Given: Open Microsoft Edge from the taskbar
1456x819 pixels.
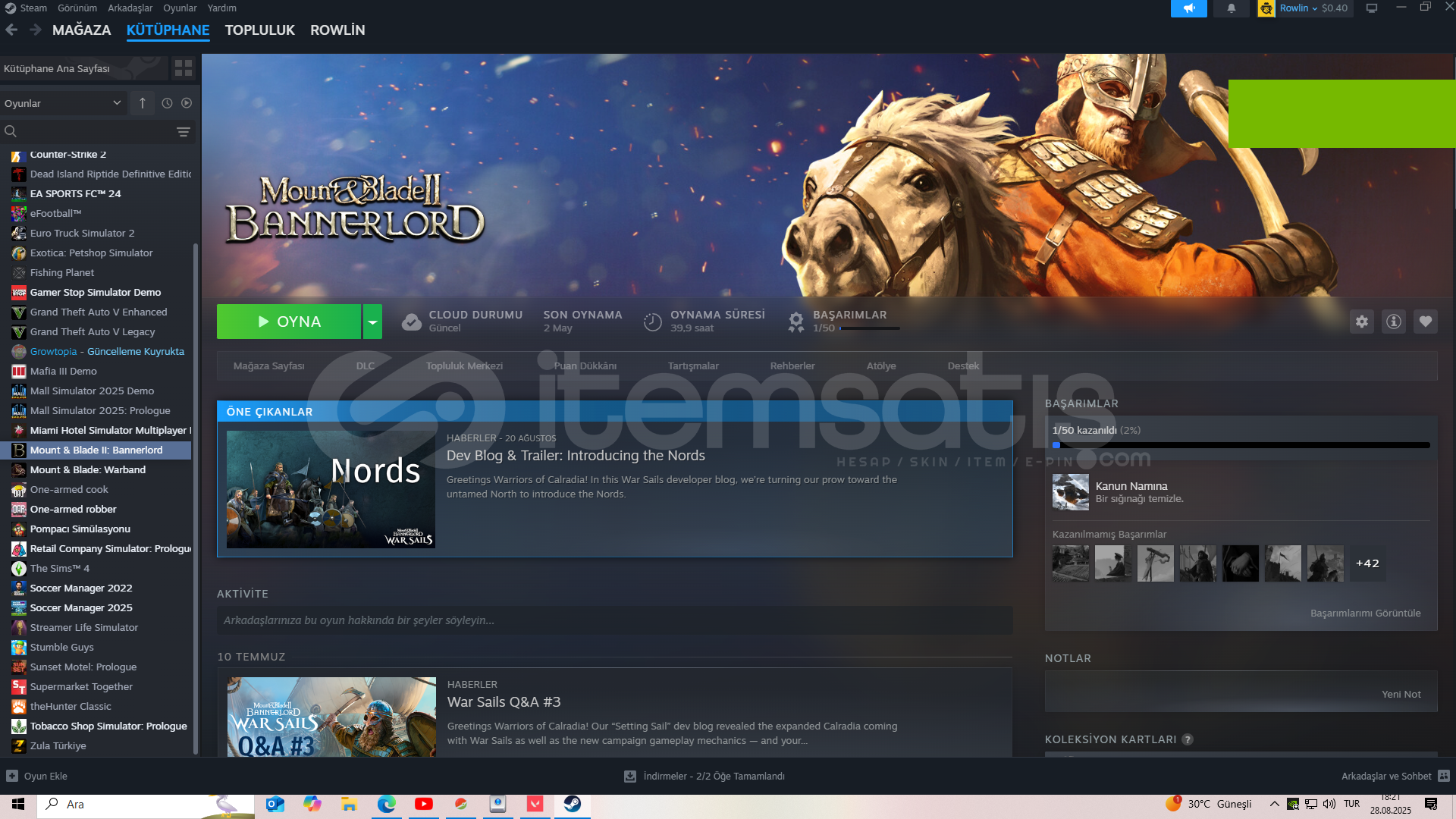Looking at the screenshot, I should point(387,804).
